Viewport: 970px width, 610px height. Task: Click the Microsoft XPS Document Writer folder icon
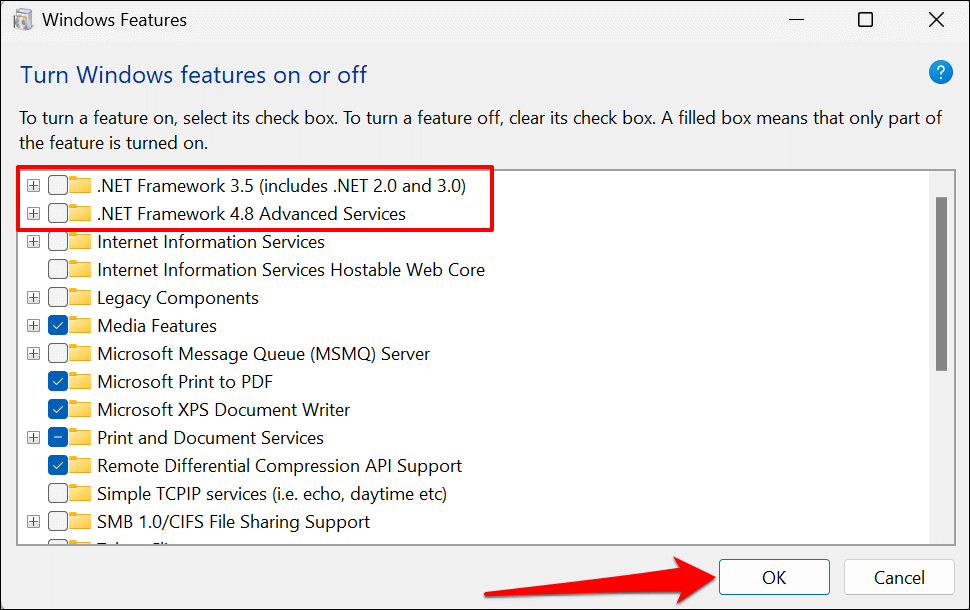81,410
